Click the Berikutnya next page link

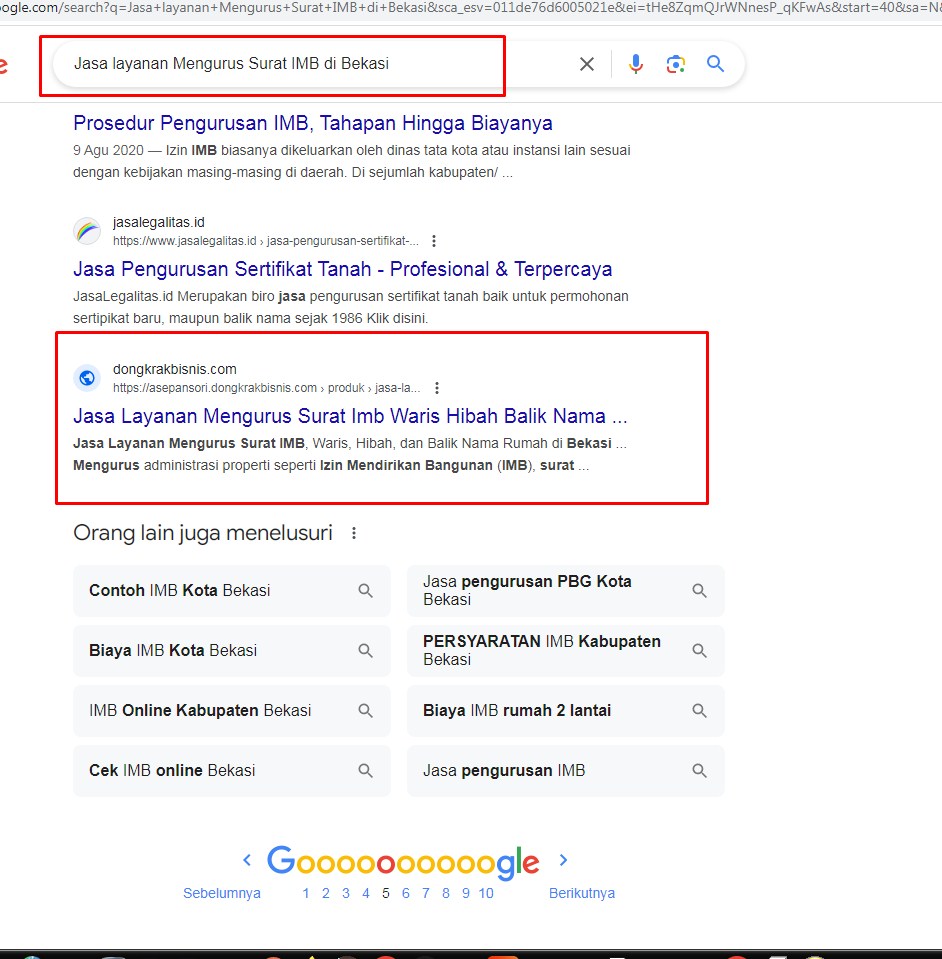point(581,893)
